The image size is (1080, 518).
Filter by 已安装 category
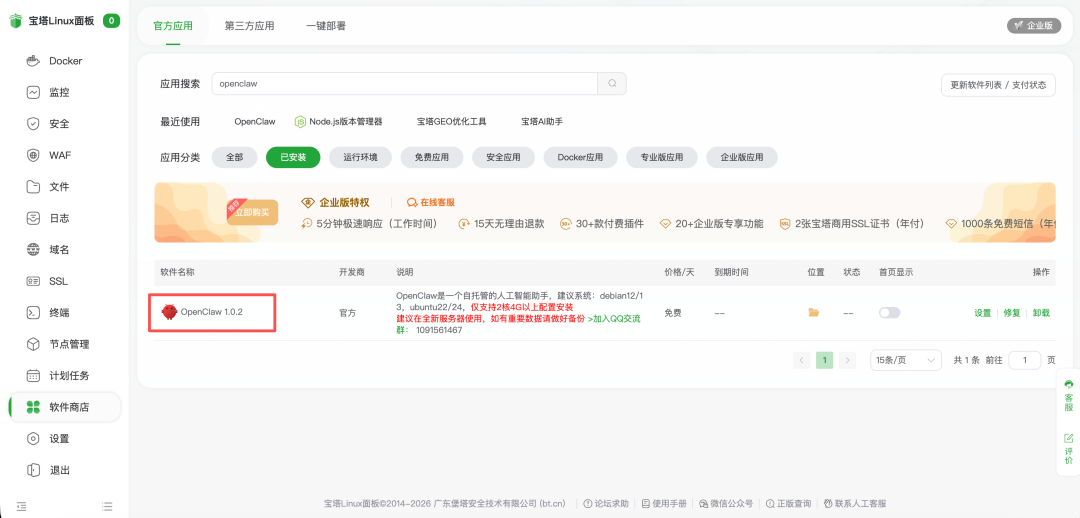click(x=294, y=157)
